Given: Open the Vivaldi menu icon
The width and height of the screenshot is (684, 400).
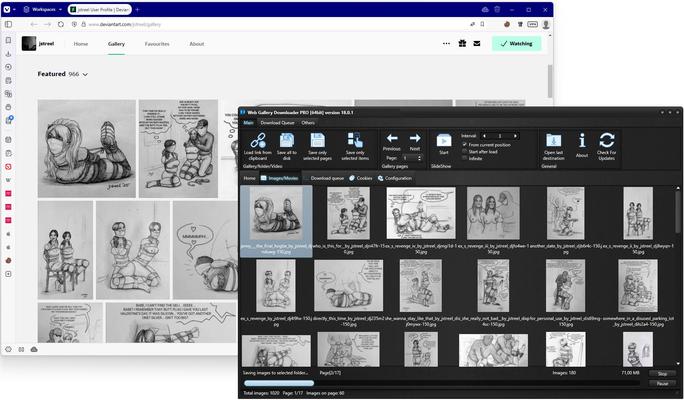Looking at the screenshot, I should click(7, 9).
